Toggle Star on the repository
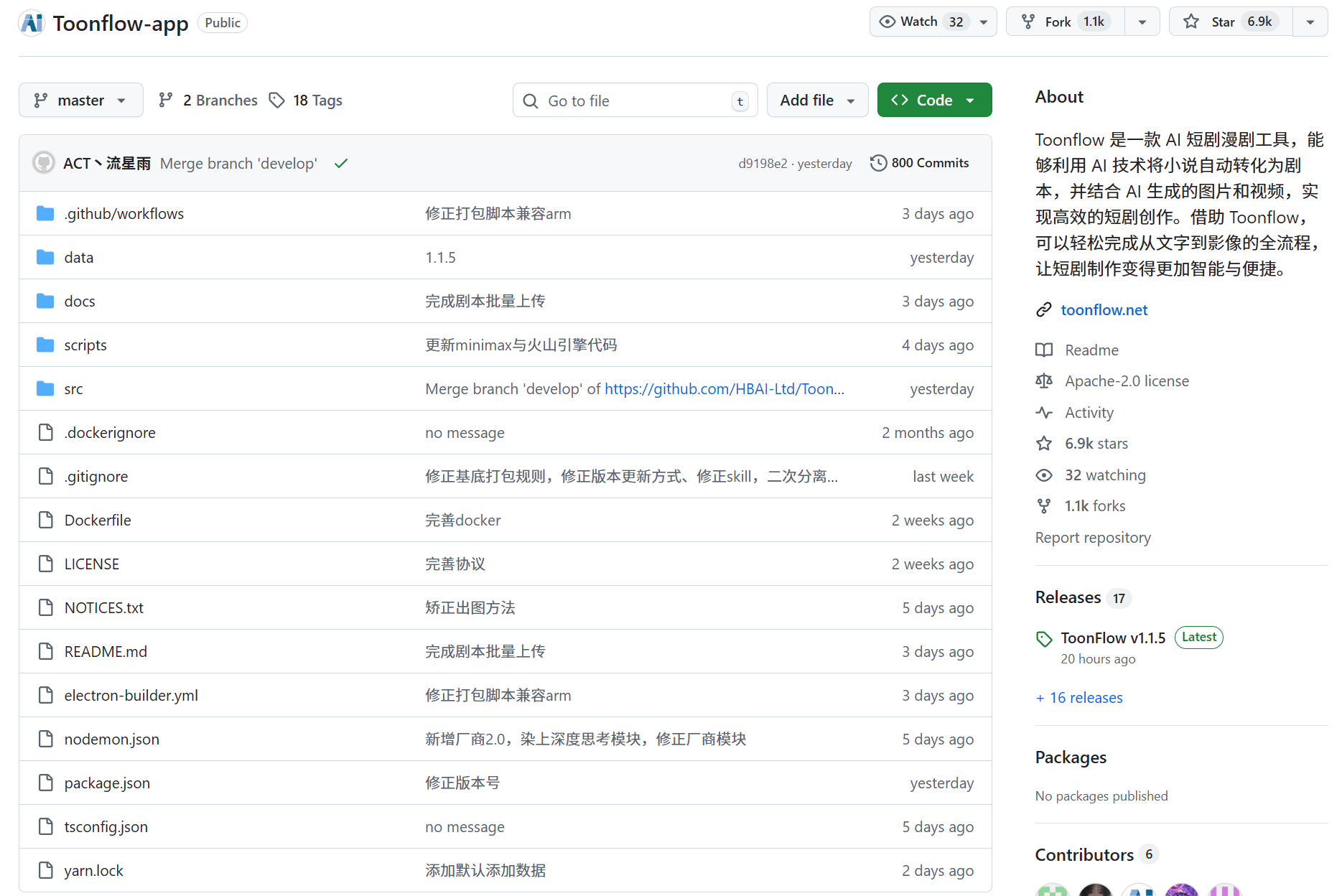The height and width of the screenshot is (896, 1342). (x=1231, y=22)
